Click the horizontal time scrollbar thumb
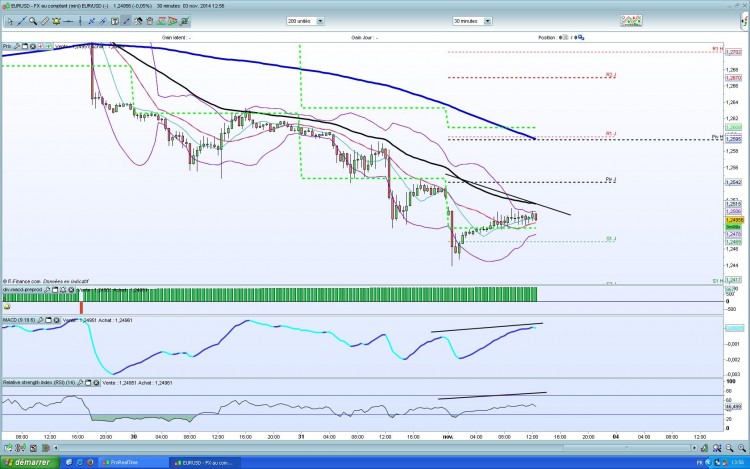Viewport: 750px width, 469px height. click(626, 448)
